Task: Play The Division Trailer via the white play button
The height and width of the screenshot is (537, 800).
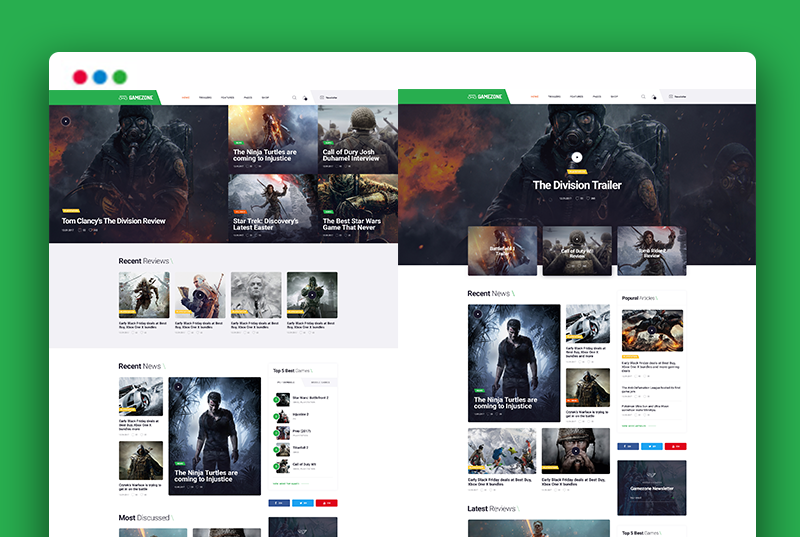Action: [x=577, y=158]
